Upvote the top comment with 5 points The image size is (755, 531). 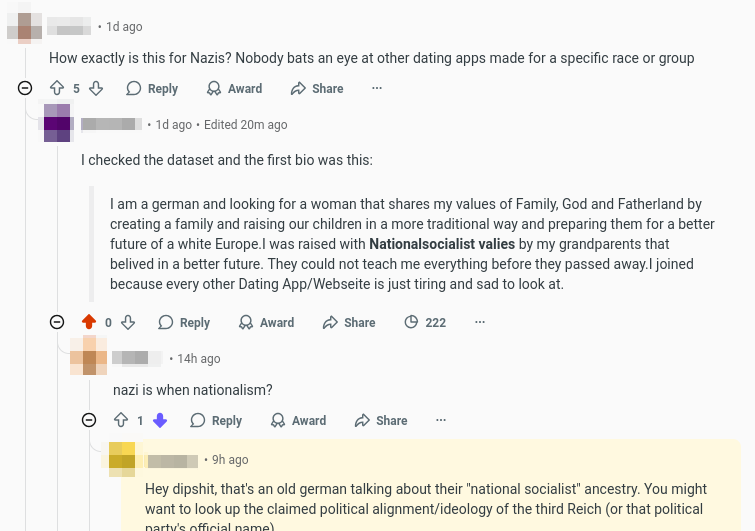57,89
